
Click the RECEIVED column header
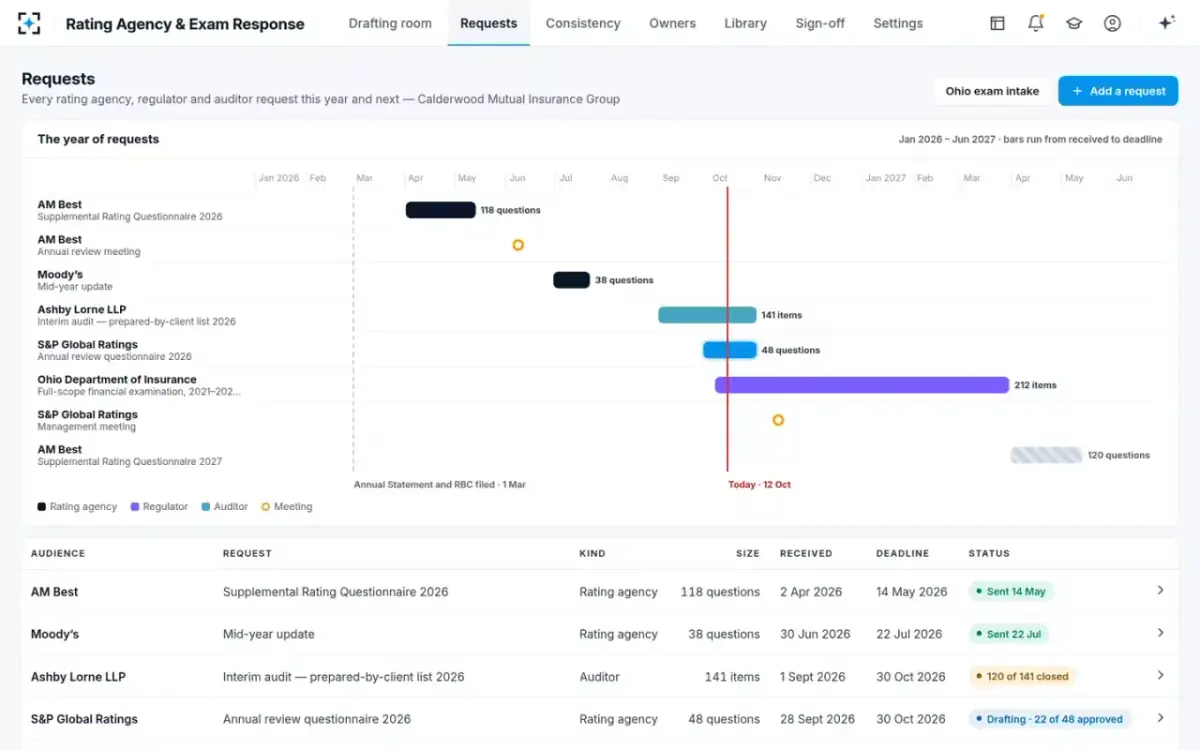coord(806,553)
